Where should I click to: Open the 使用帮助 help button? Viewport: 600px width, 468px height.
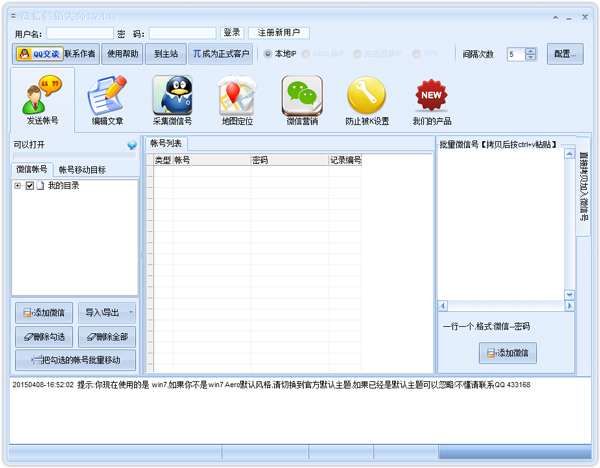tap(122, 54)
